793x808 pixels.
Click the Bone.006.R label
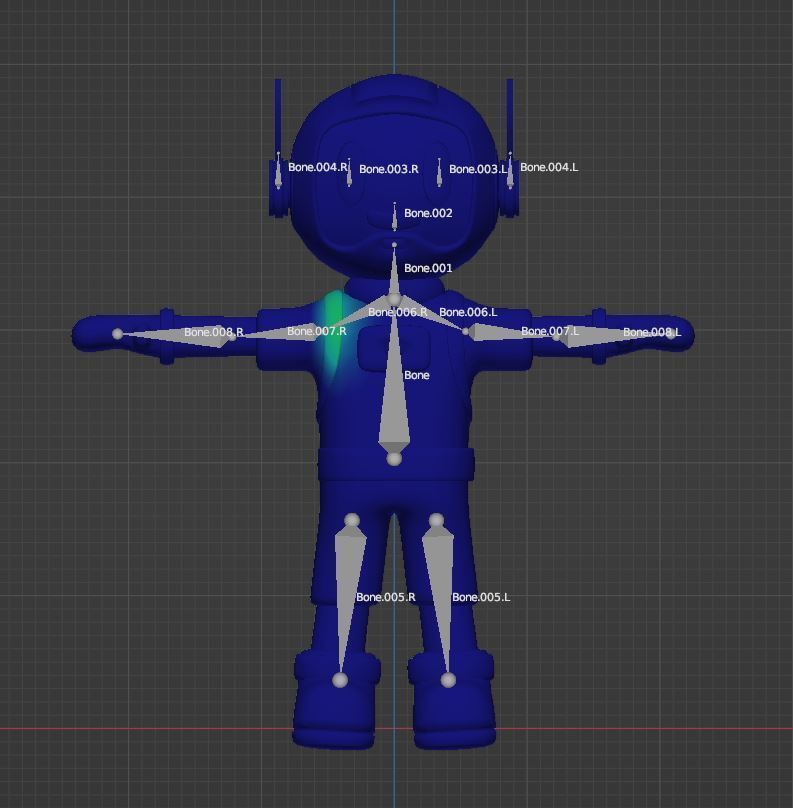tap(397, 312)
